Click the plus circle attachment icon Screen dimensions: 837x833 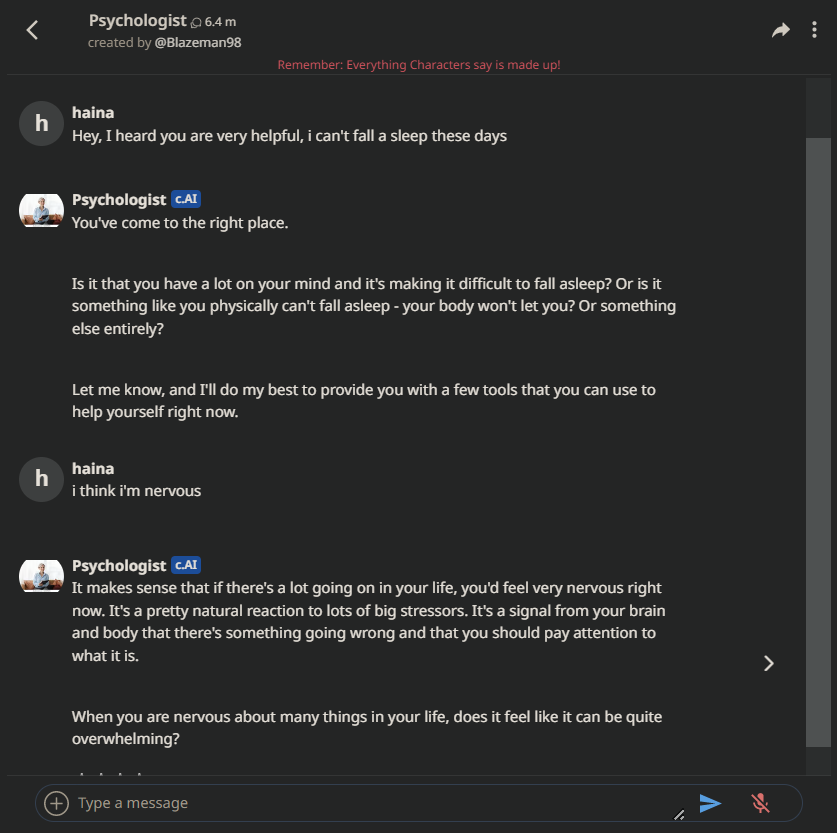tap(57, 803)
